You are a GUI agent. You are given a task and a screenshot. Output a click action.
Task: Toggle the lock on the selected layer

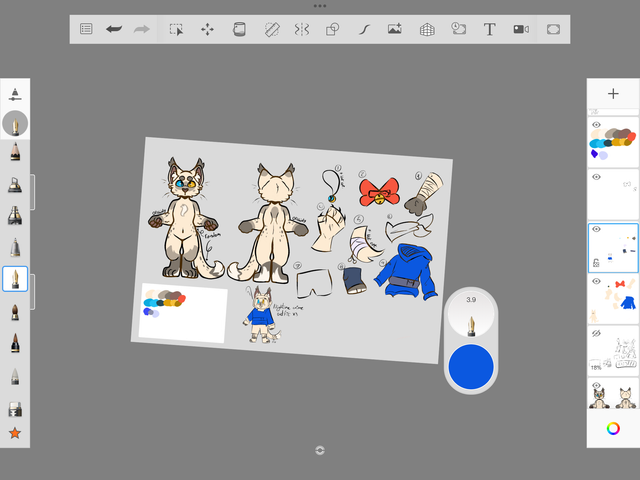tap(596, 263)
